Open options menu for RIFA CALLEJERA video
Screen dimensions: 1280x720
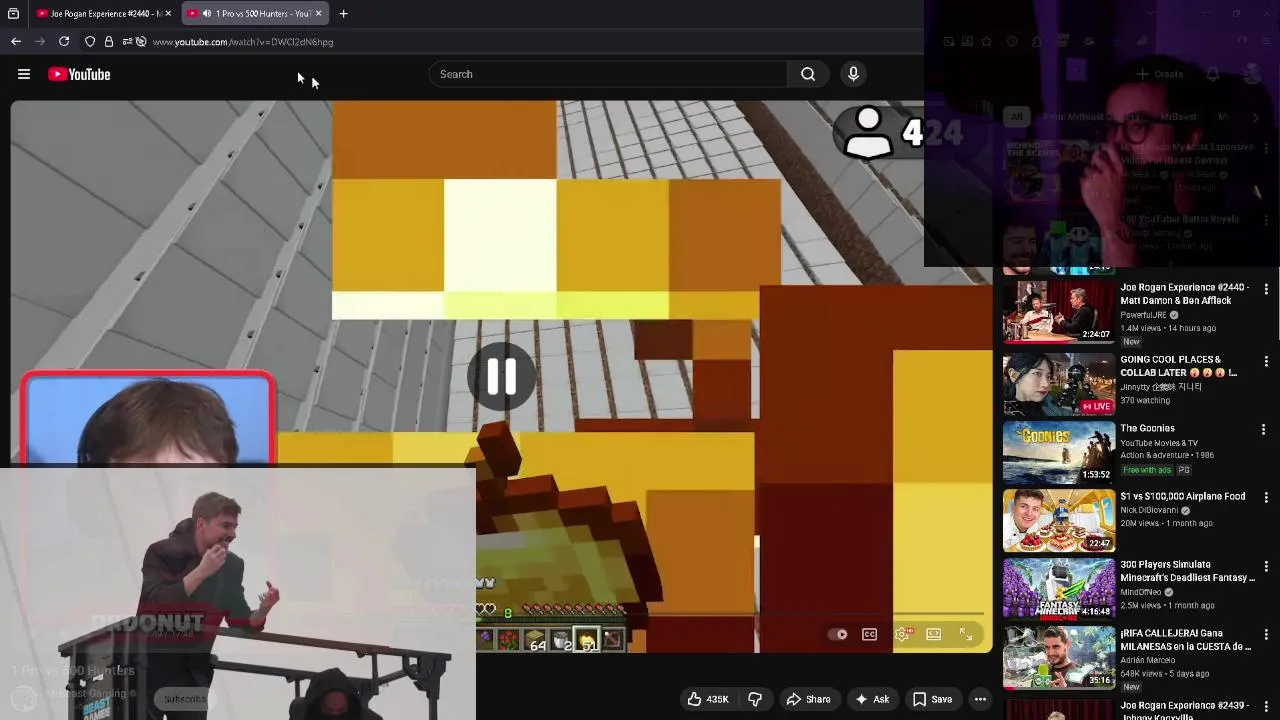tap(1266, 634)
